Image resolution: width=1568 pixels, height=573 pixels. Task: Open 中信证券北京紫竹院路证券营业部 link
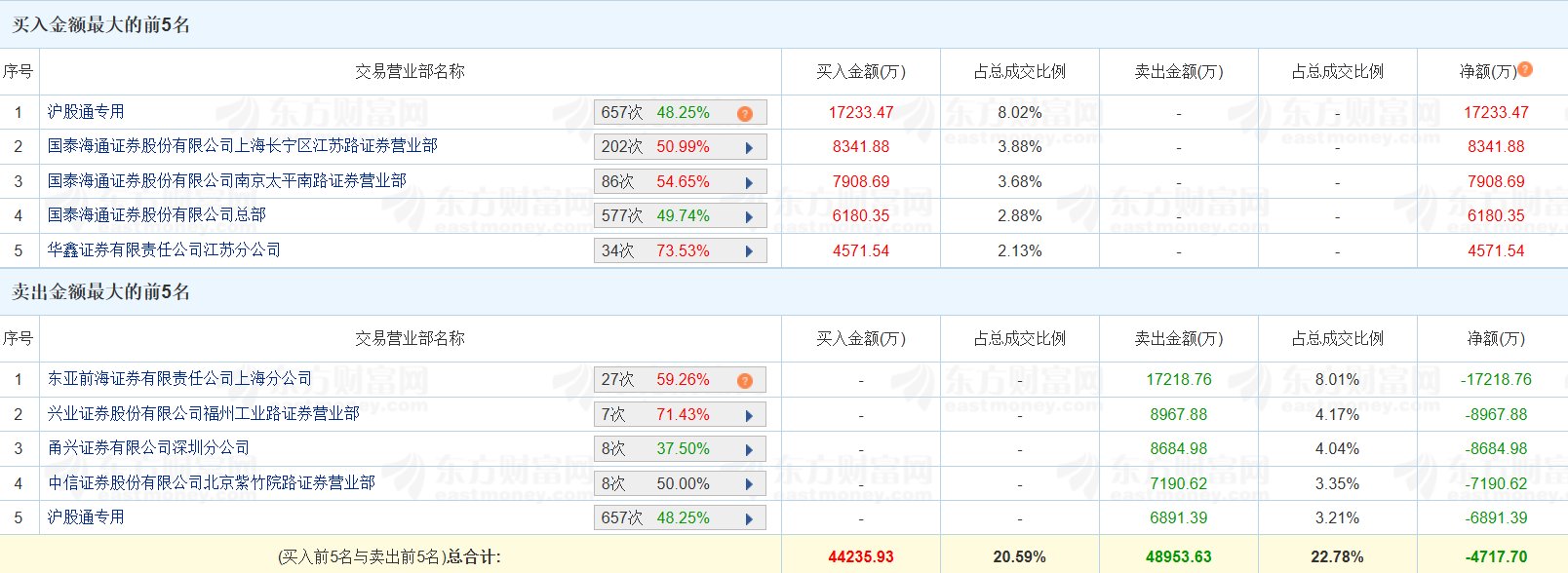coord(211,483)
